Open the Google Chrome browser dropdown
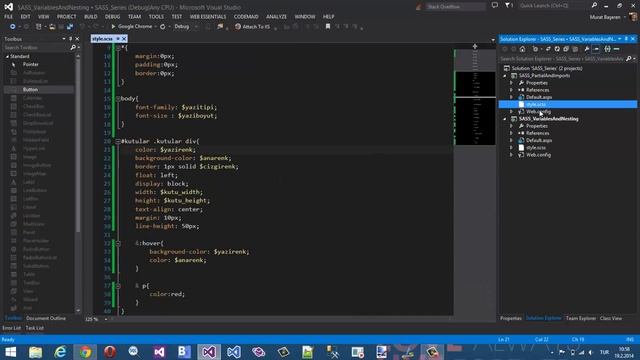Image resolution: width=640 pixels, height=360 pixels. point(156,27)
